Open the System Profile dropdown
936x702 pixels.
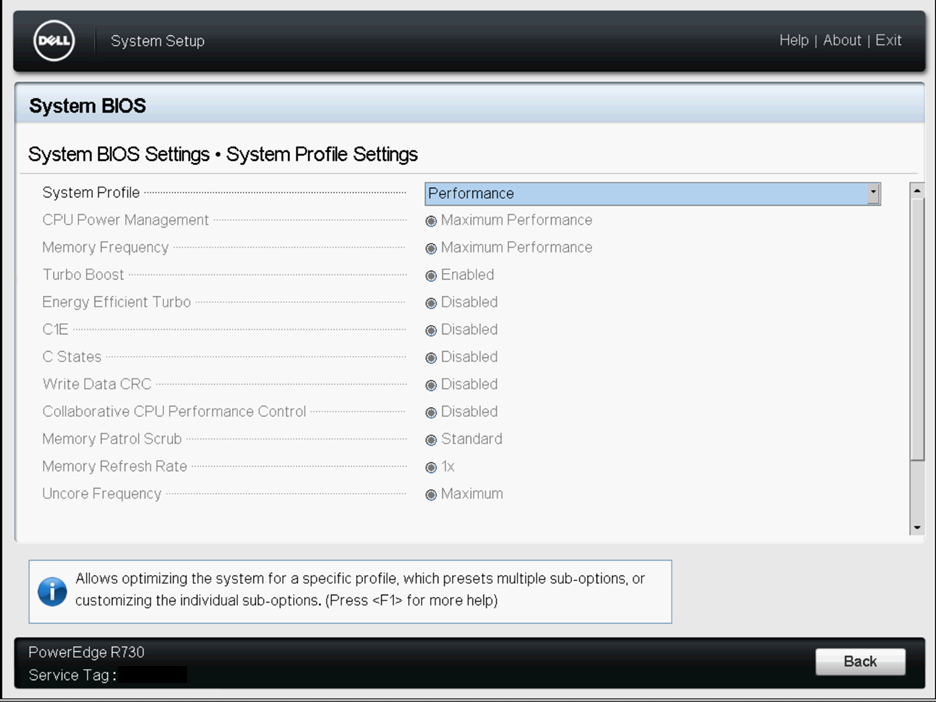[x=652, y=194]
